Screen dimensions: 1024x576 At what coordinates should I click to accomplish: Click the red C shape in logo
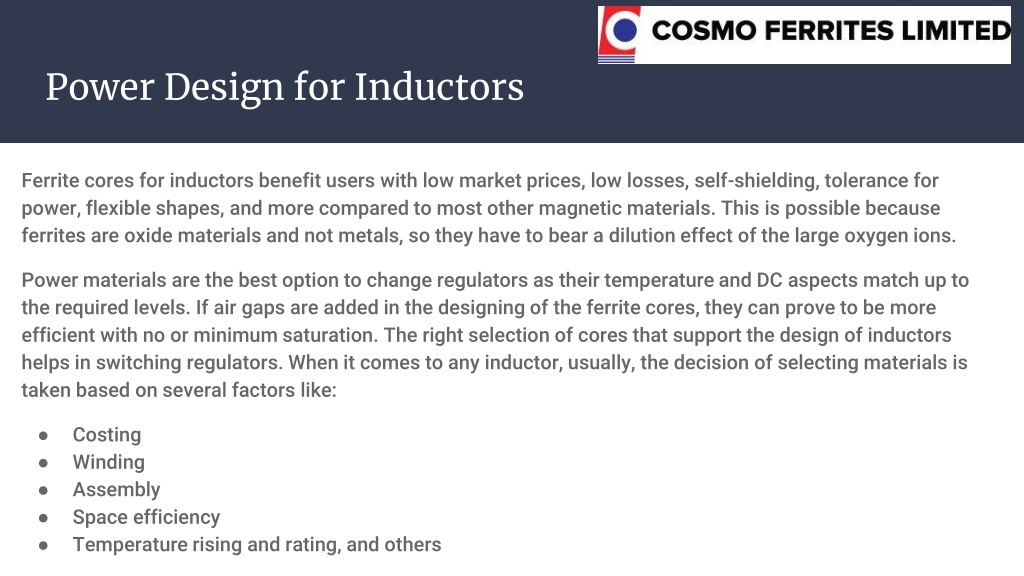tap(609, 33)
